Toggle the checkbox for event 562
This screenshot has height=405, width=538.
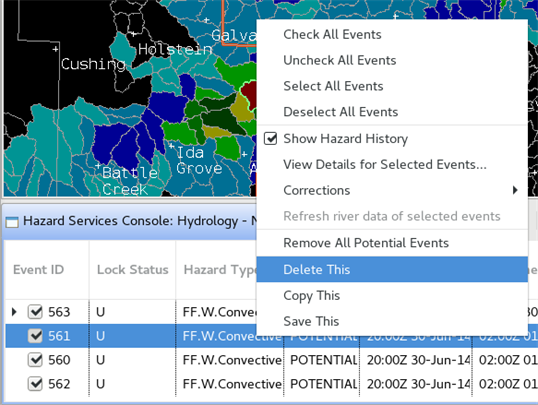click(x=35, y=384)
